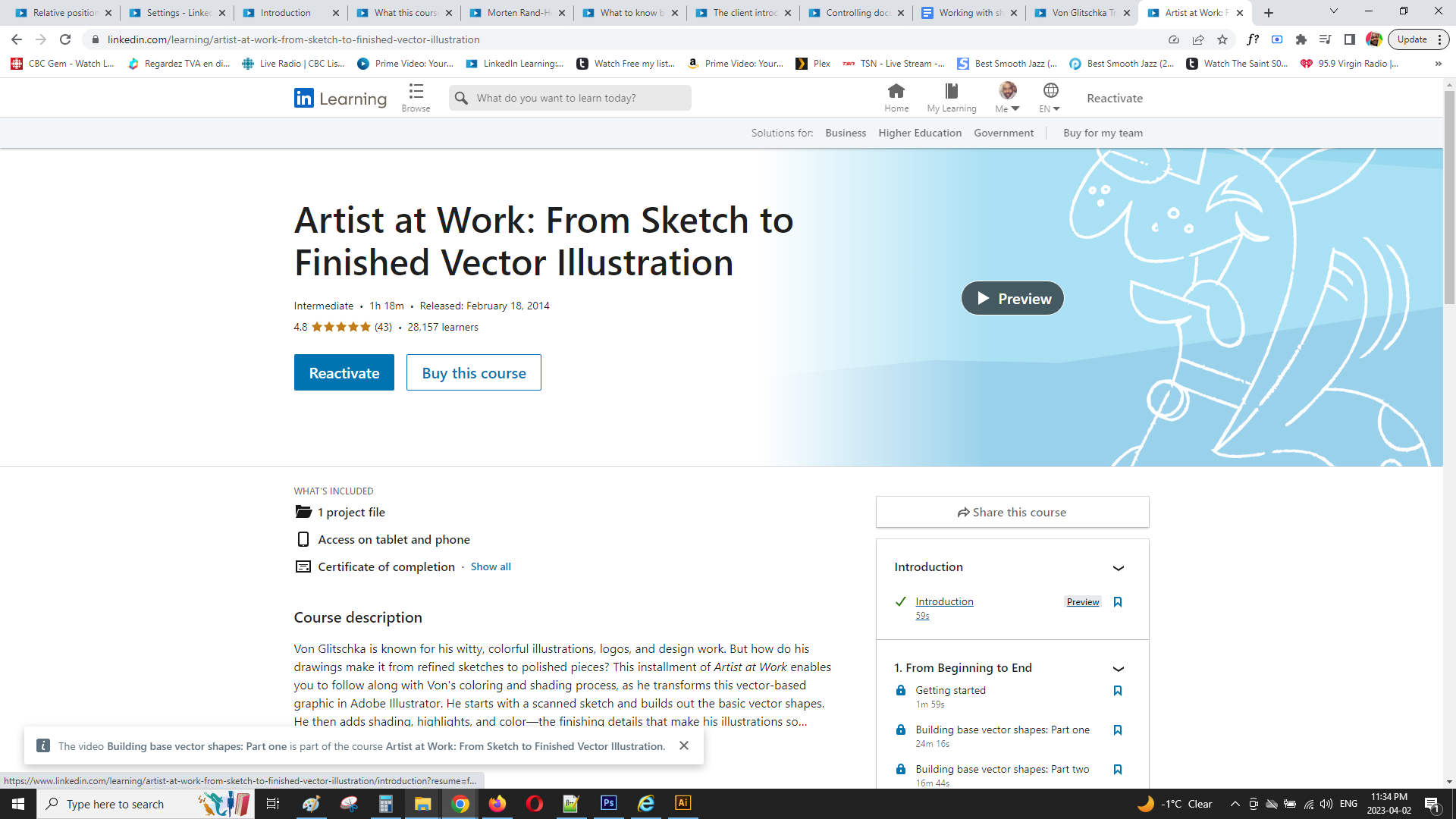Toggle bookmark for Getting started video

tap(1117, 691)
